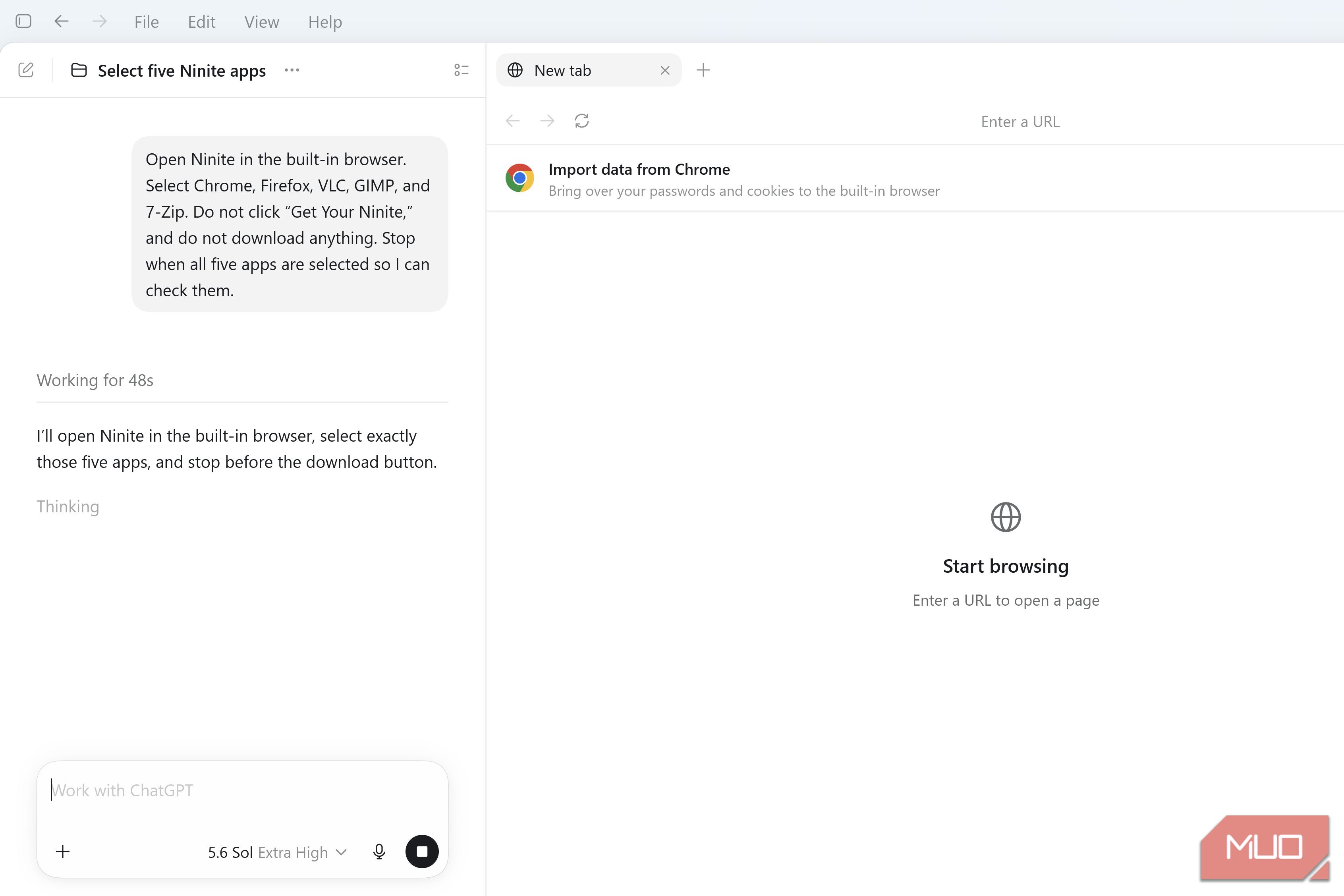Click the 'Select five Ninite apps' title
Image resolution: width=1344 pixels, height=896 pixels.
[182, 71]
